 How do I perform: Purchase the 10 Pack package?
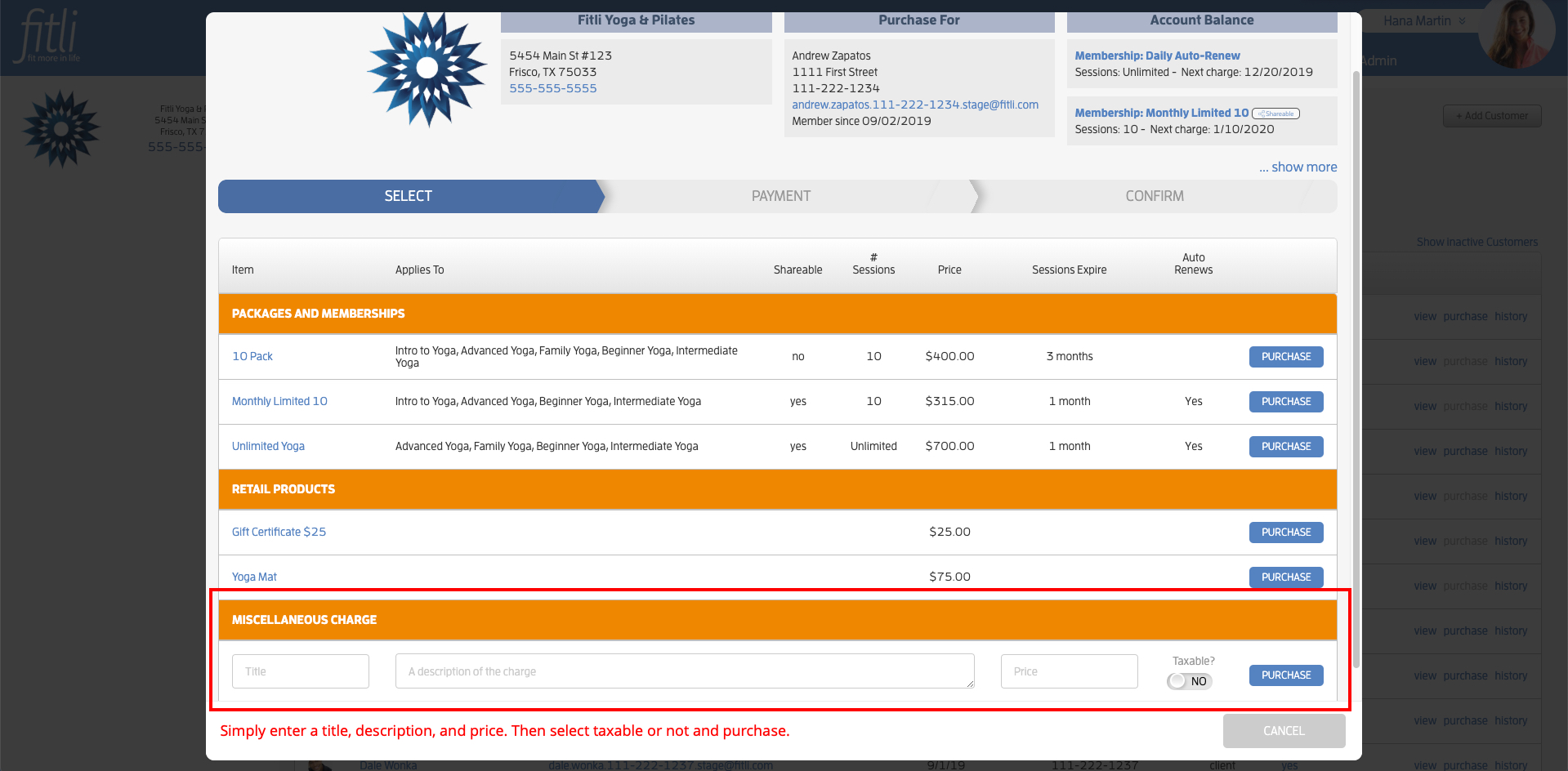(x=1286, y=357)
